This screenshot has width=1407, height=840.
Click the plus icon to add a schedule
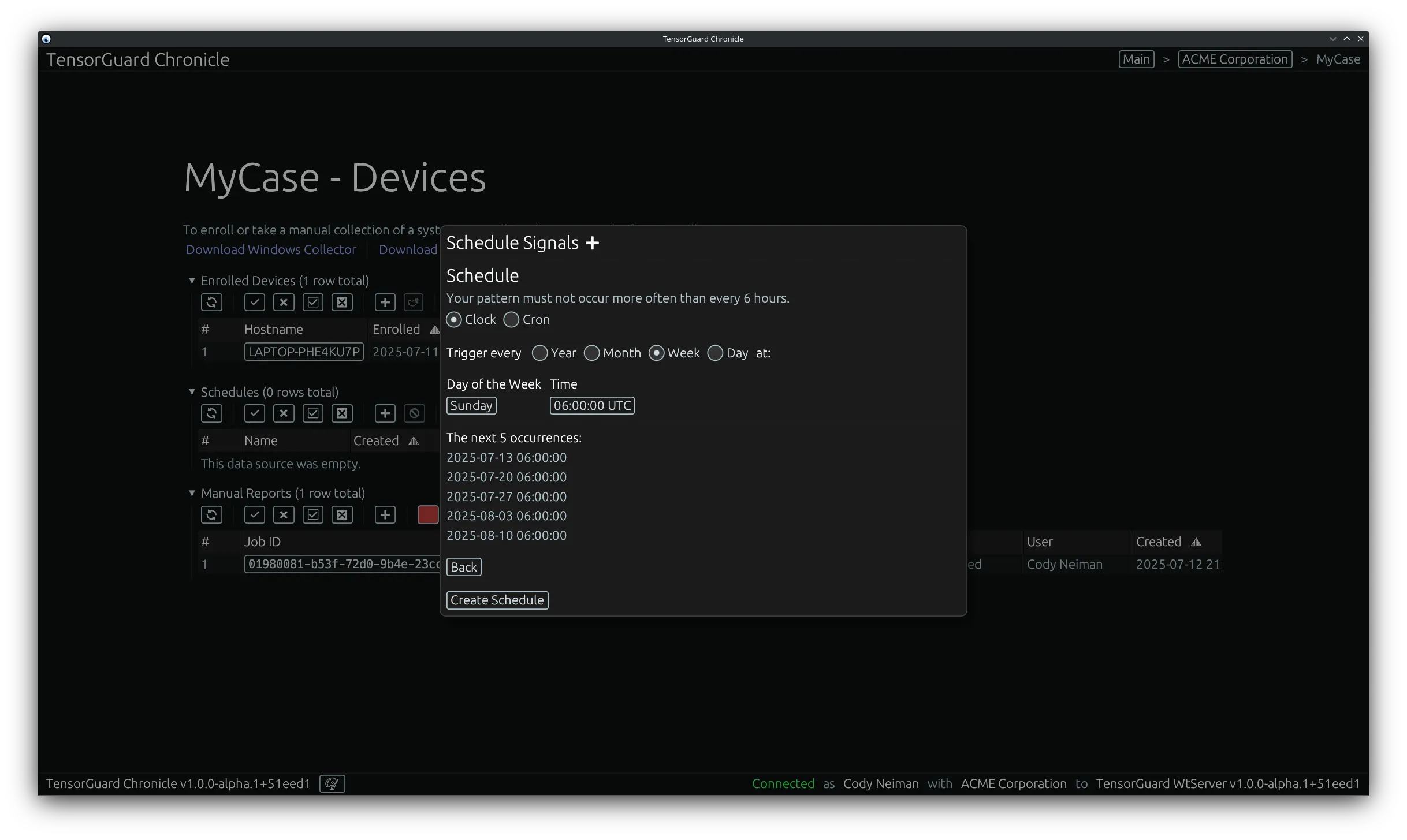click(x=385, y=413)
